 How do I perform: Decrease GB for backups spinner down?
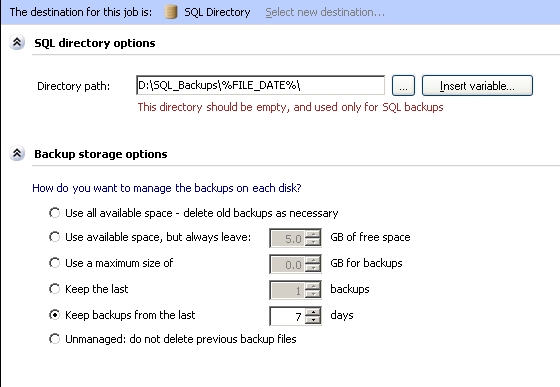click(x=313, y=268)
